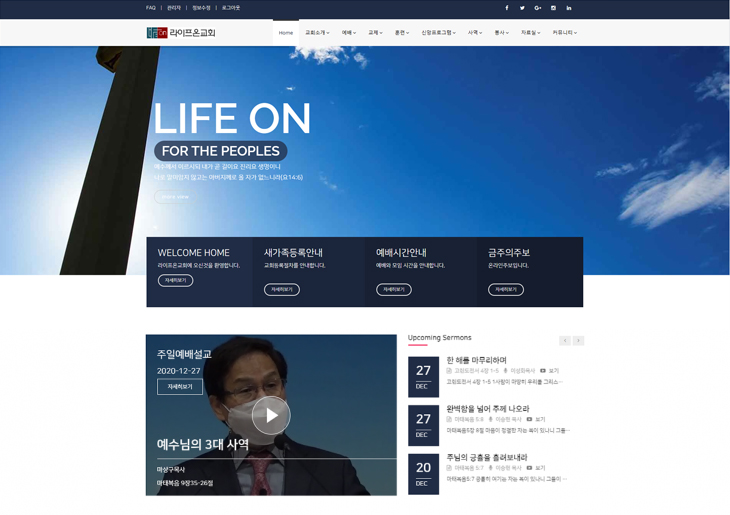
Task: Click video icon for 주님의 긍휼을 흘려보내라
Action: [529, 468]
